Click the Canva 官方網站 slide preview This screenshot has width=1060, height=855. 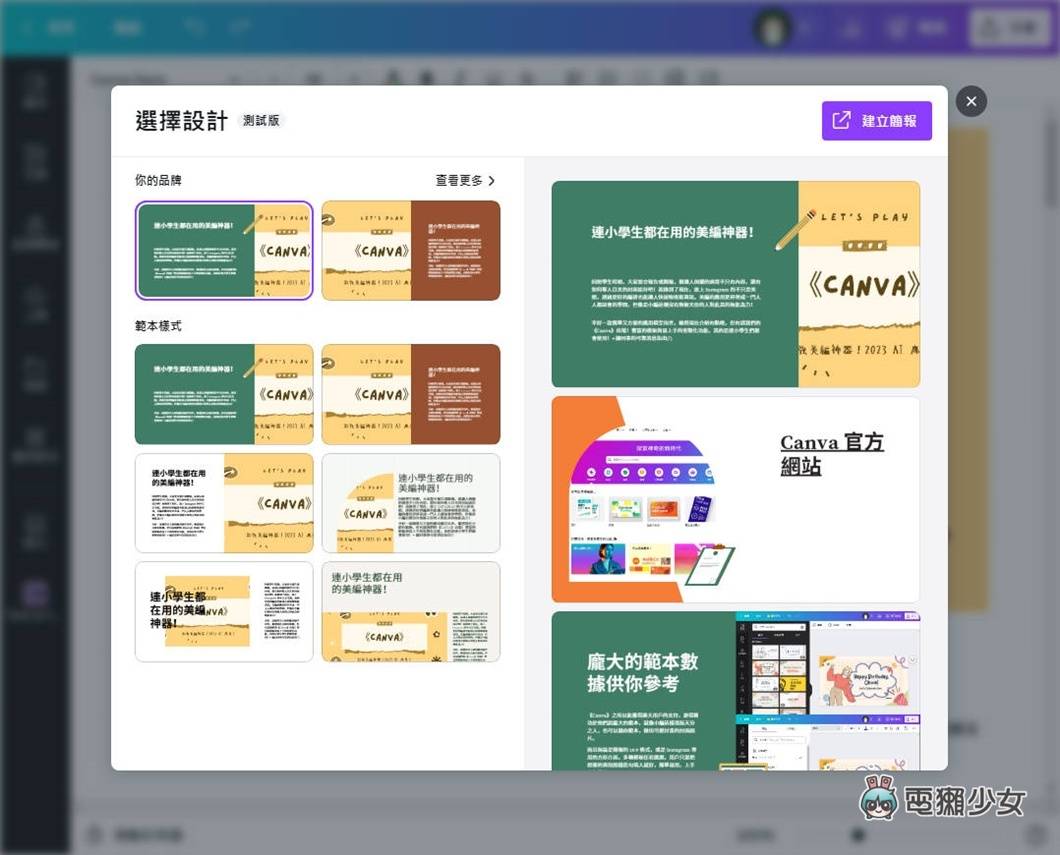pos(736,498)
